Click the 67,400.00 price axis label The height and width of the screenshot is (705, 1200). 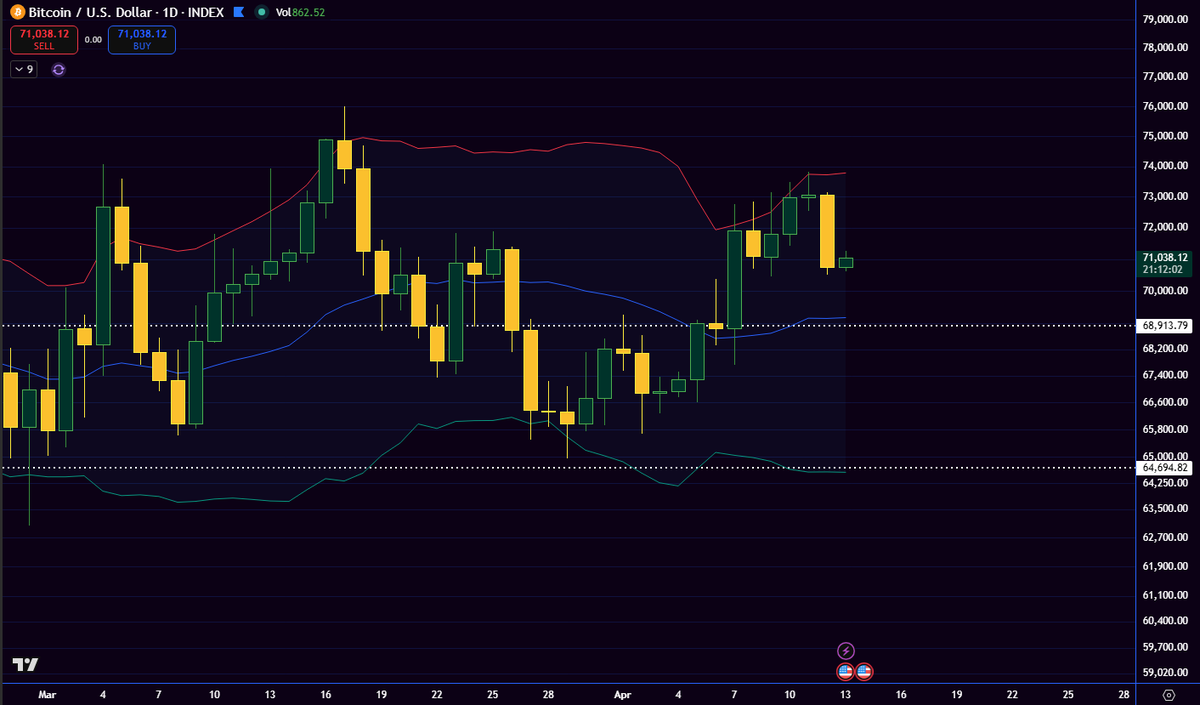pyautogui.click(x=1165, y=375)
